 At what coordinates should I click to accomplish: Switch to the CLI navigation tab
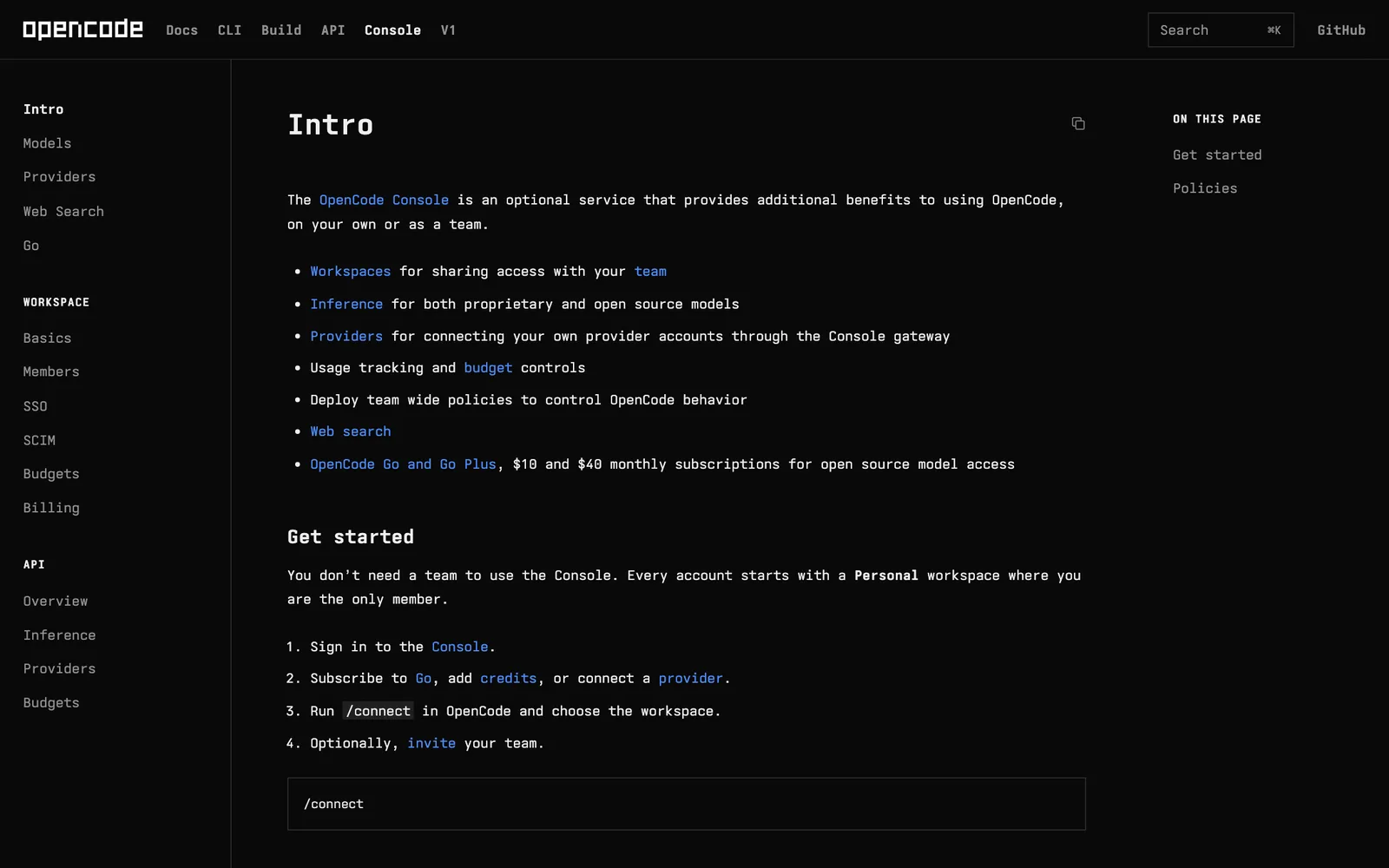[x=229, y=30]
